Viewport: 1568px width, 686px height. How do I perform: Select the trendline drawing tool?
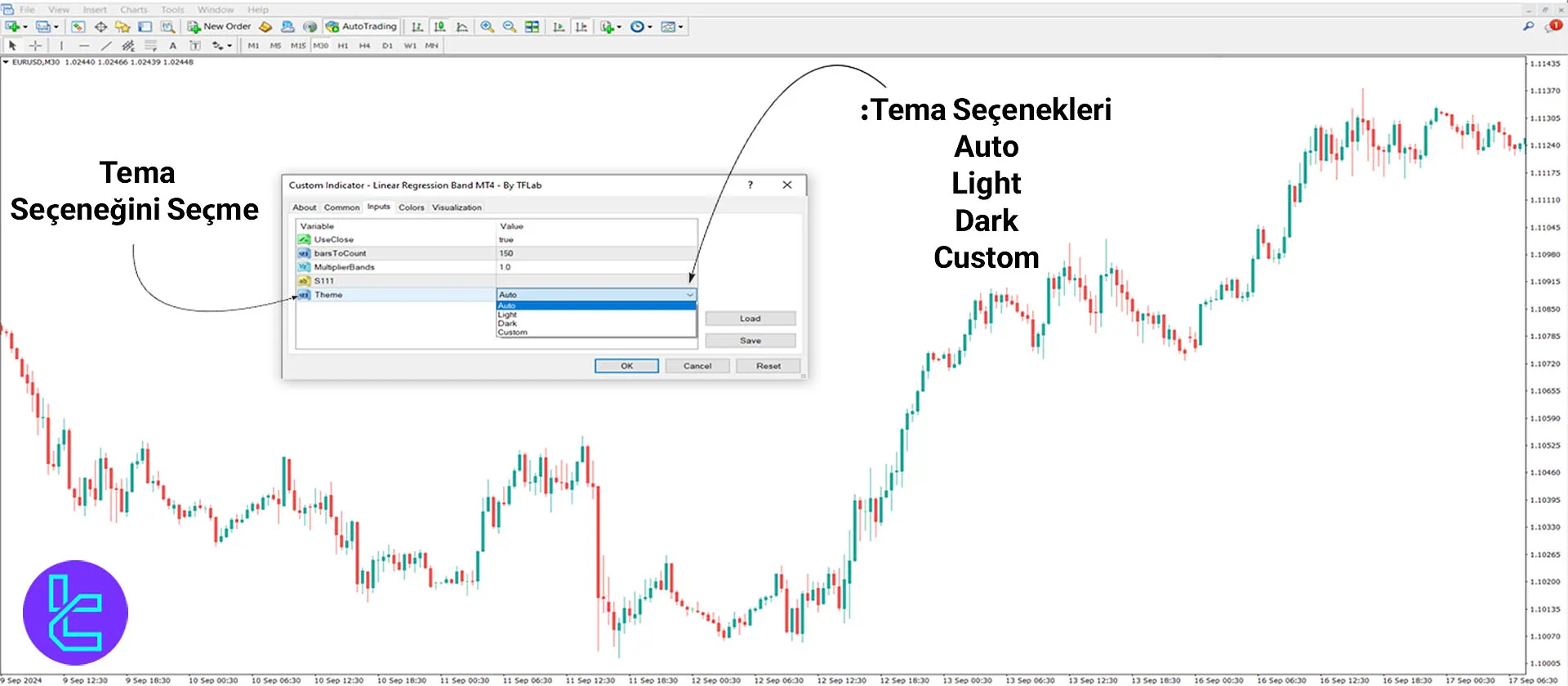[106, 46]
